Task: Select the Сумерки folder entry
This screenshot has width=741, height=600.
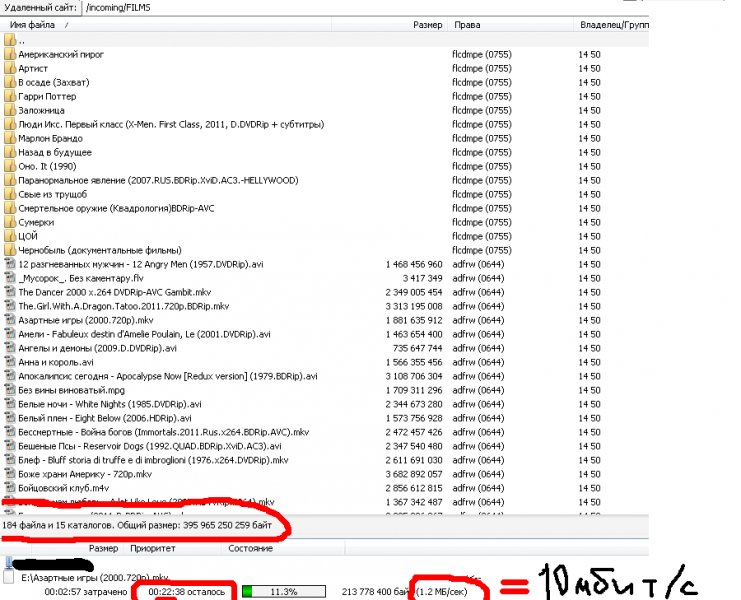Action: (35, 223)
